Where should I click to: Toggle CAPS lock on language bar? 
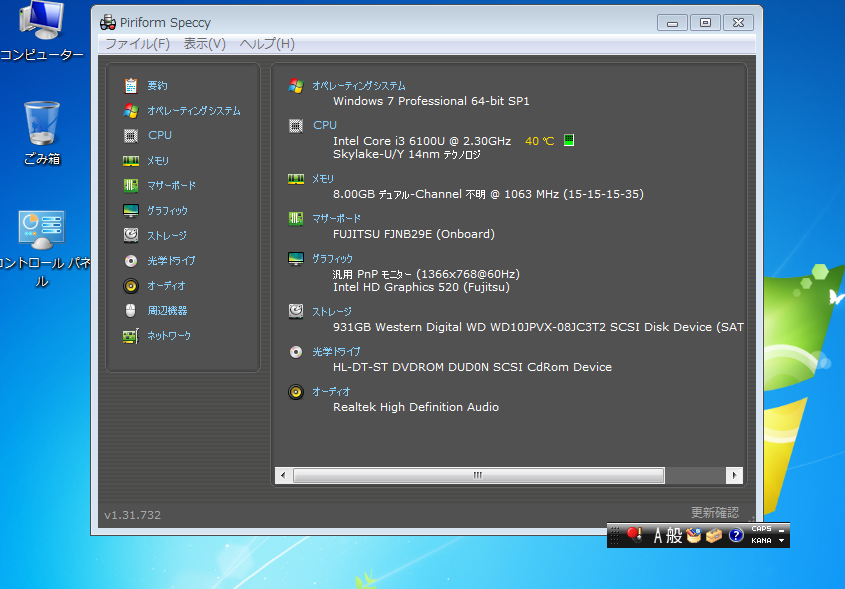click(x=761, y=529)
